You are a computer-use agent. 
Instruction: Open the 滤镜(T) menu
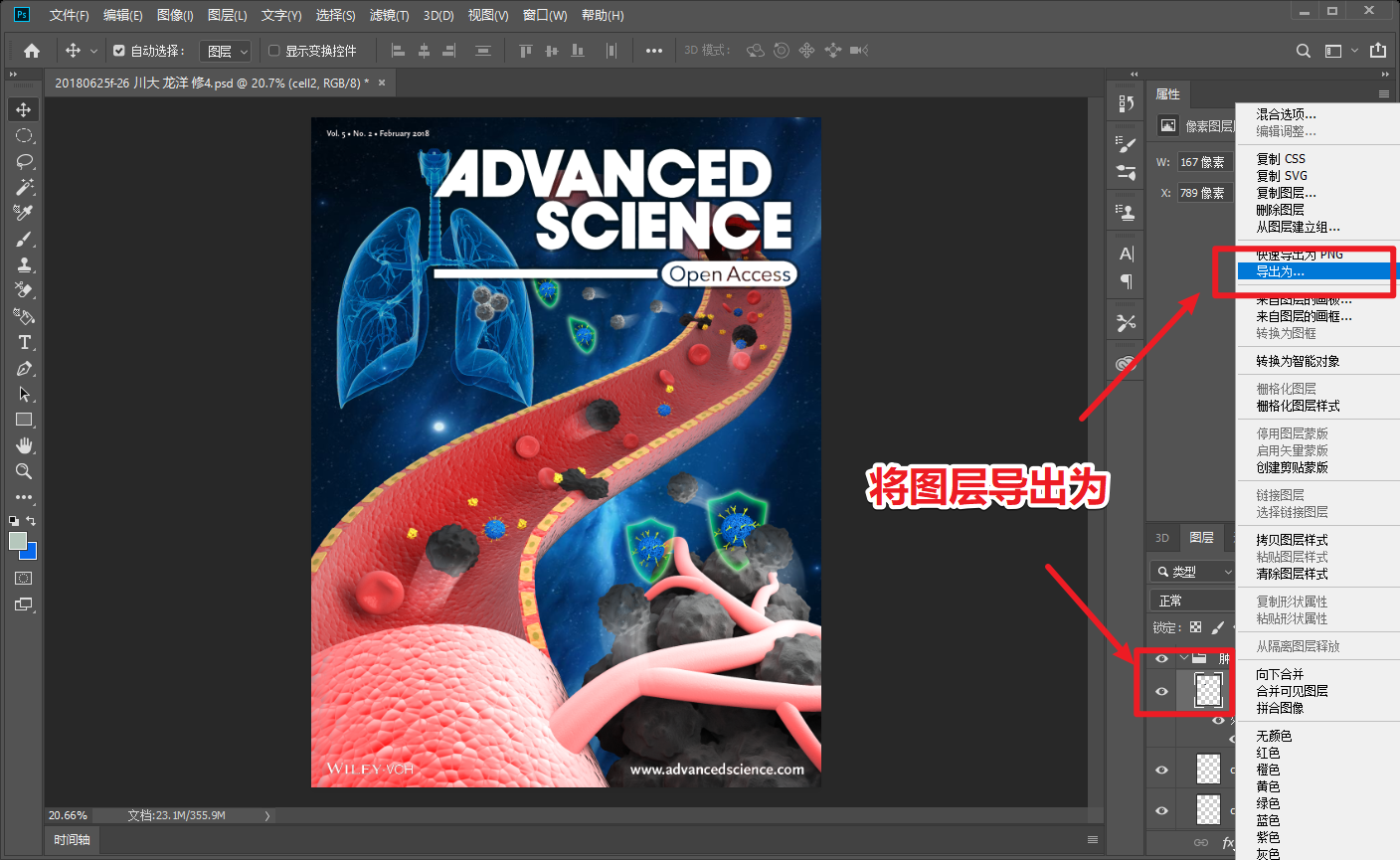coord(389,15)
